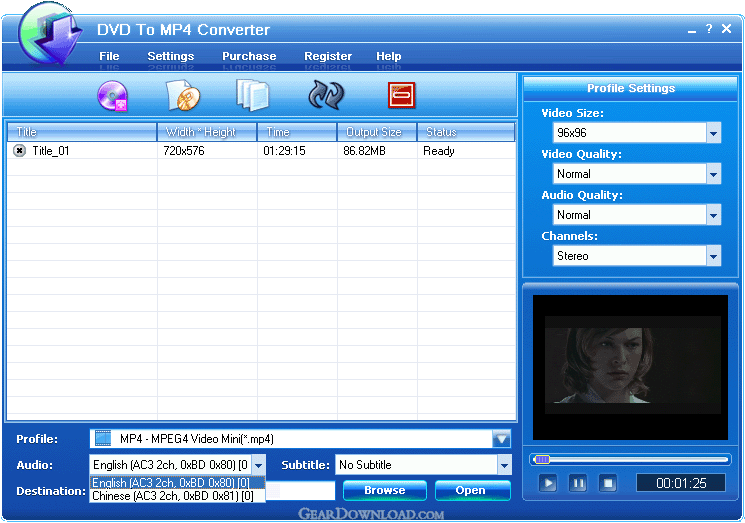Toggle the Title_01 row checkbox icon
745x523 pixels.
pyautogui.click(x=19, y=151)
